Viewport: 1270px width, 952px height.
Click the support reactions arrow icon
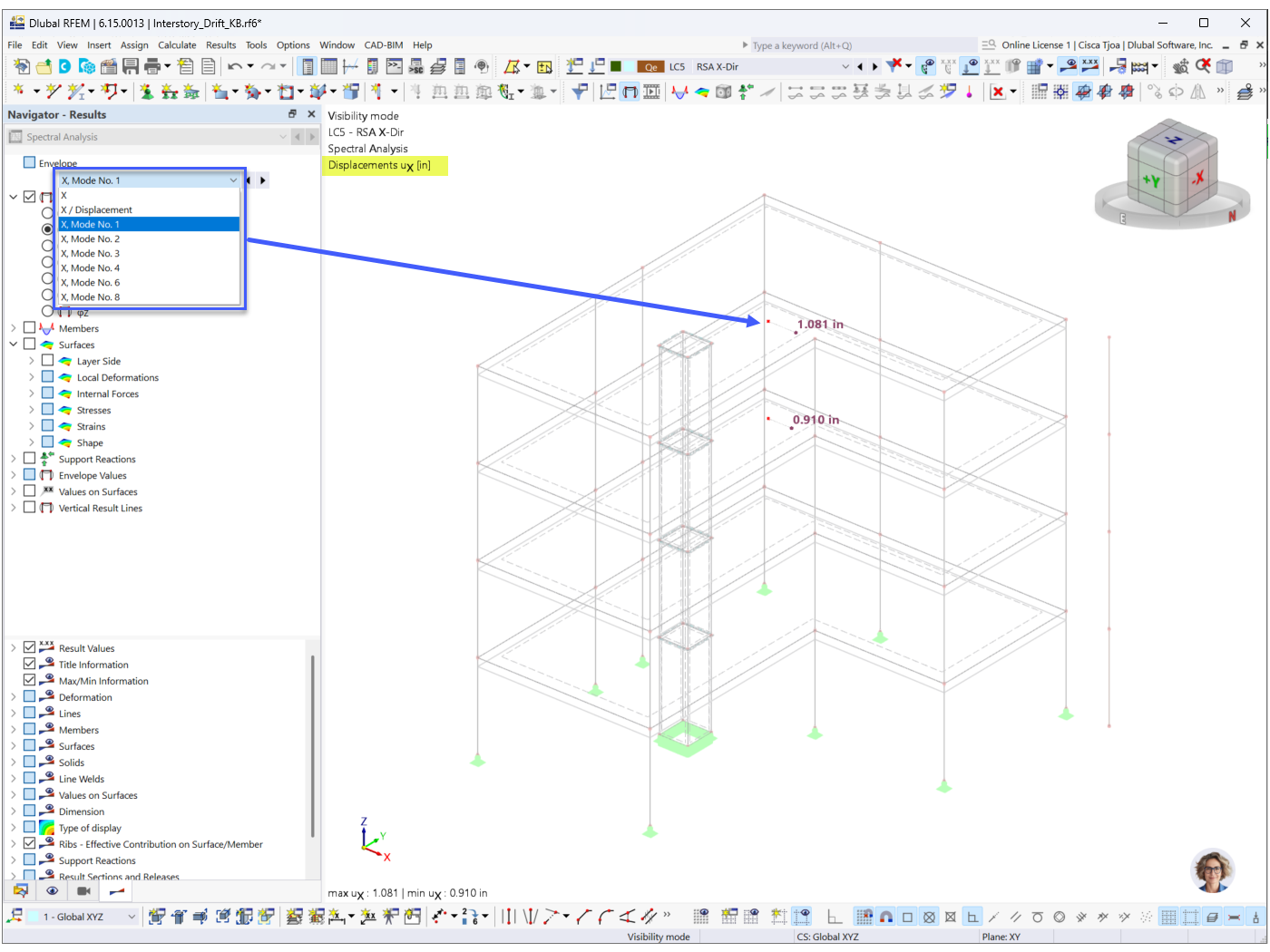(745, 92)
